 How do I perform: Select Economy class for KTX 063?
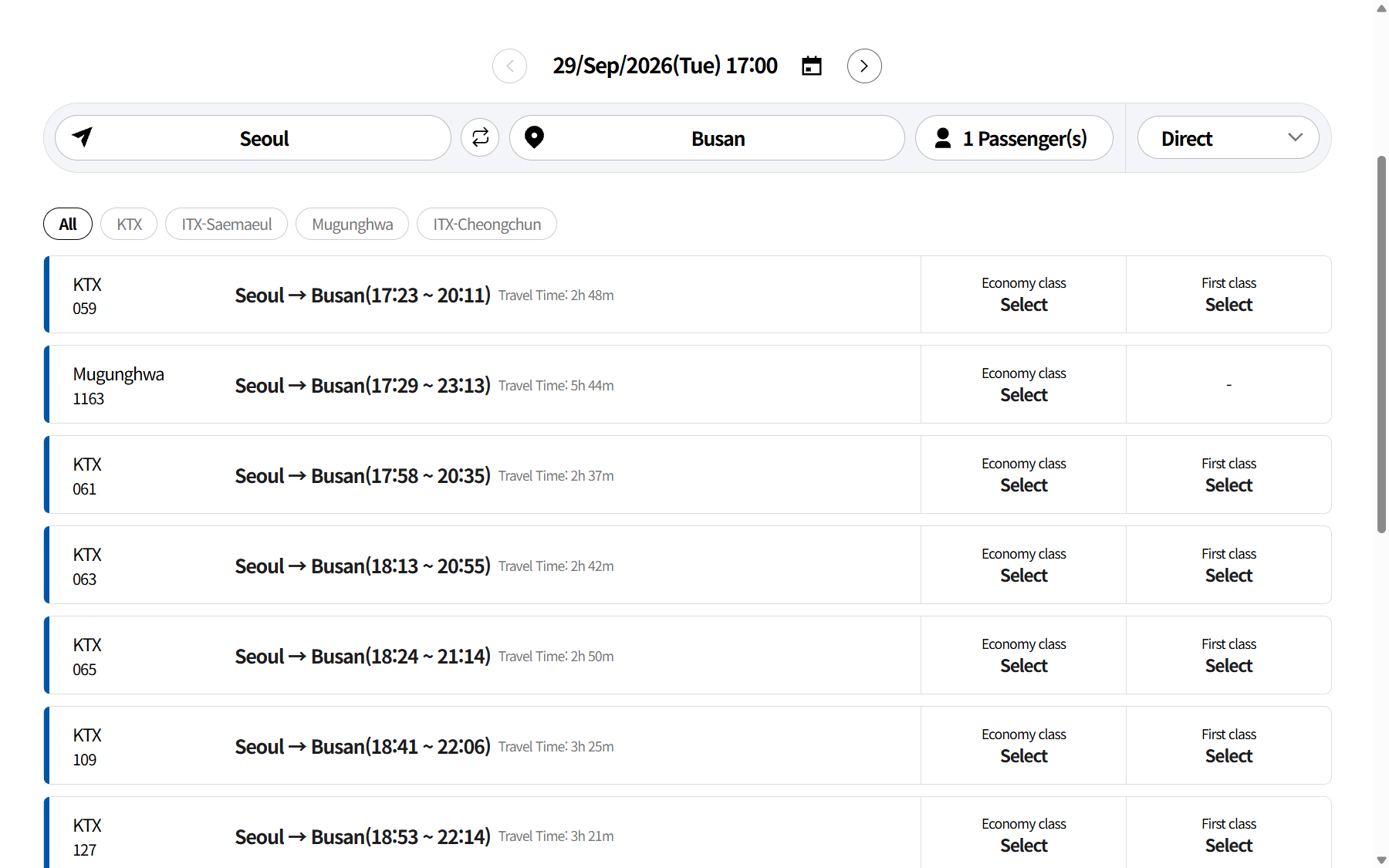click(1024, 566)
